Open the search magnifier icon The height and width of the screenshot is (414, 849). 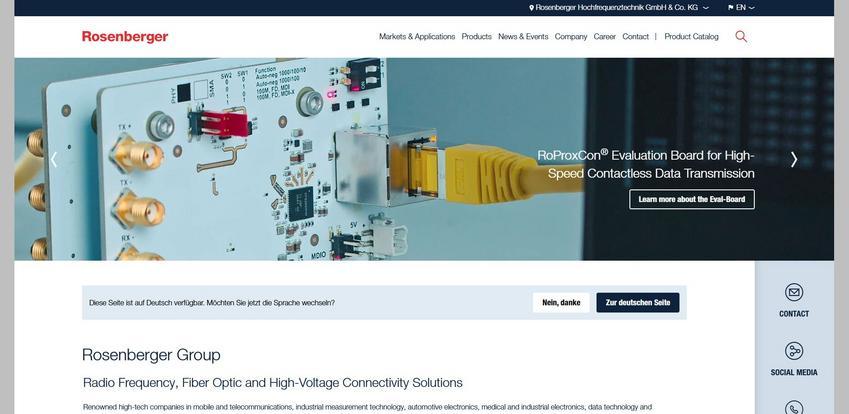741,36
